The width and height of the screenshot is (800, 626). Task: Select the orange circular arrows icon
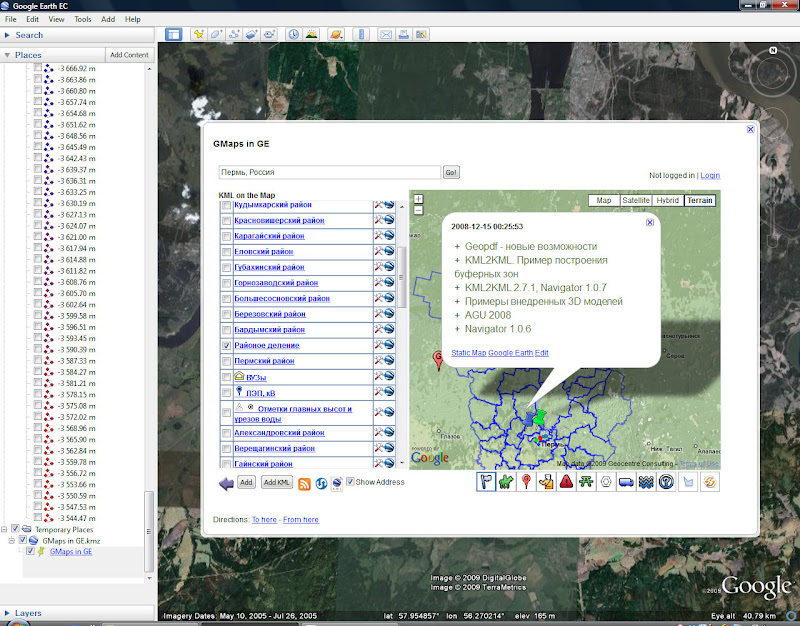coord(709,482)
